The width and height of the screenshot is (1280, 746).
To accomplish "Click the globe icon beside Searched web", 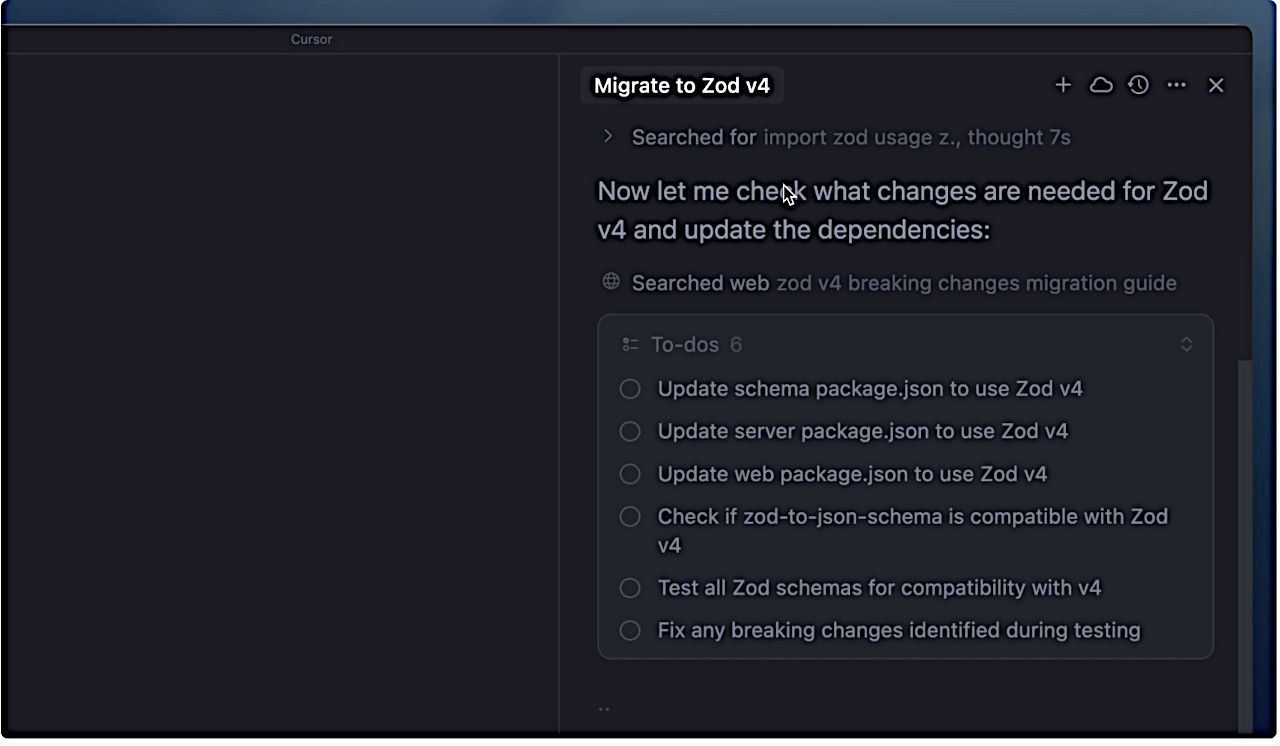I will [611, 282].
